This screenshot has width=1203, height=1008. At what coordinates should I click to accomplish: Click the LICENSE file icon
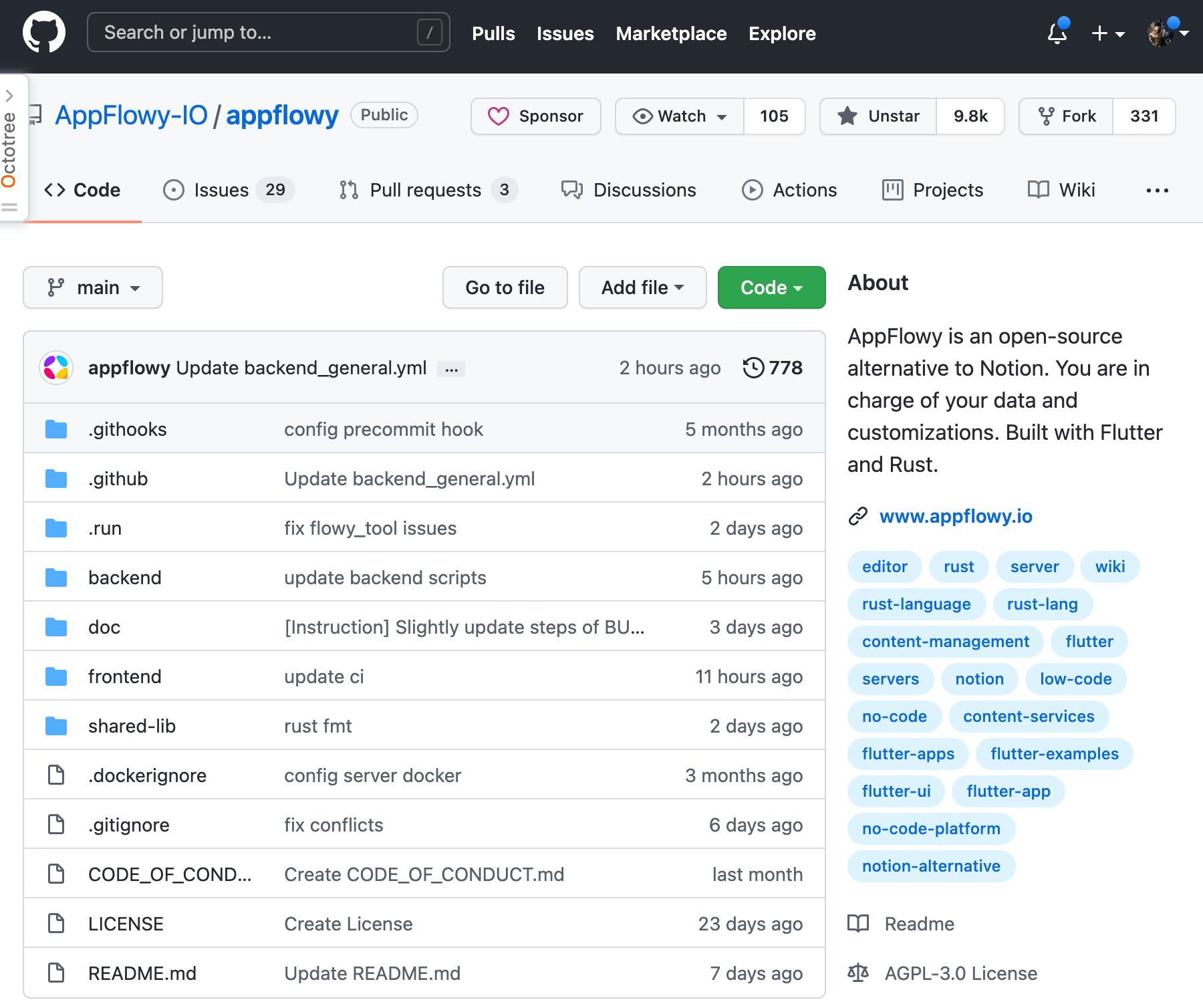(56, 924)
